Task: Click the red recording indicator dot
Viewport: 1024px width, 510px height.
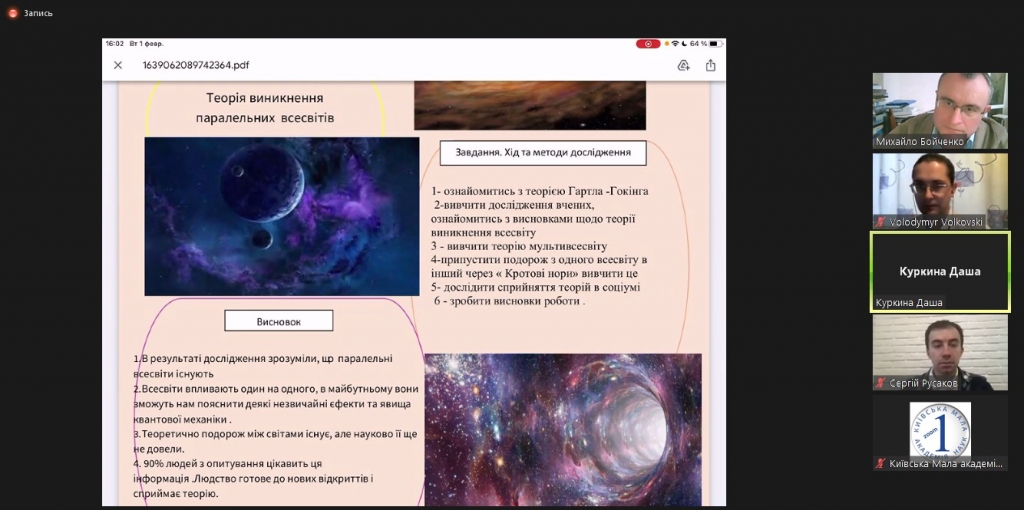Action: 13,13
